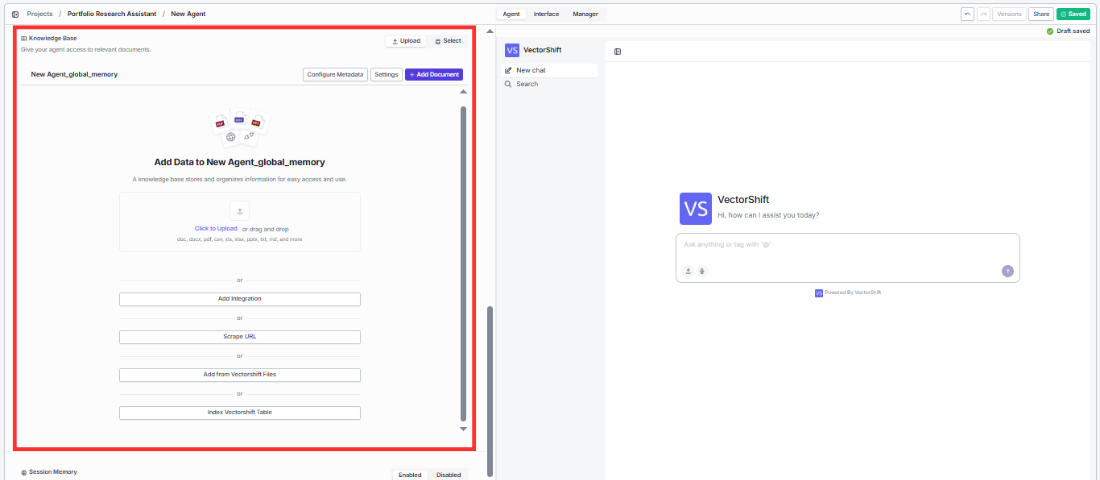Screen dimensions: 1100x480
Task: Disable Session Memory
Action: tap(448, 475)
